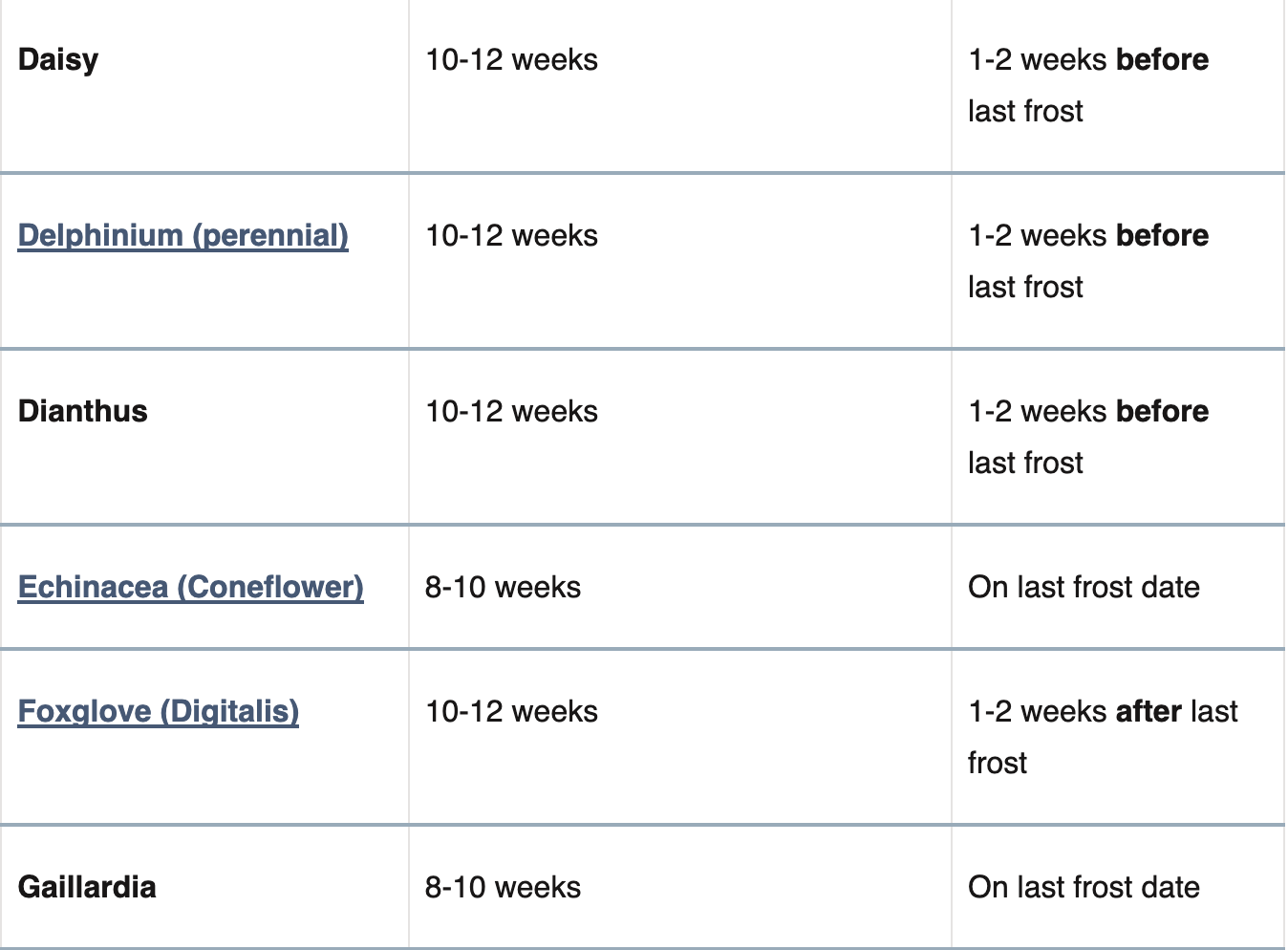
Task: Open the Echinacea (Coneflower) link
Action: [190, 587]
